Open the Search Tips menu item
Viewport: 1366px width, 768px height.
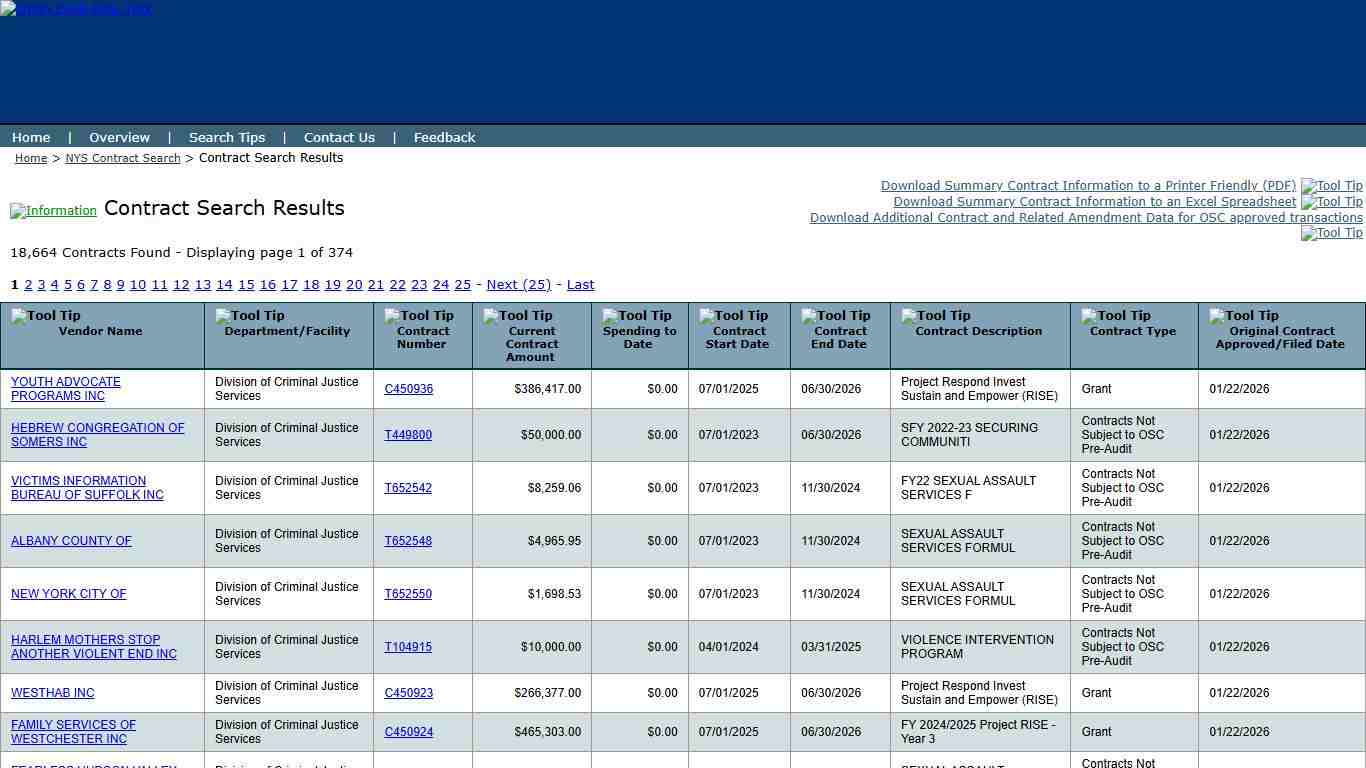227,137
